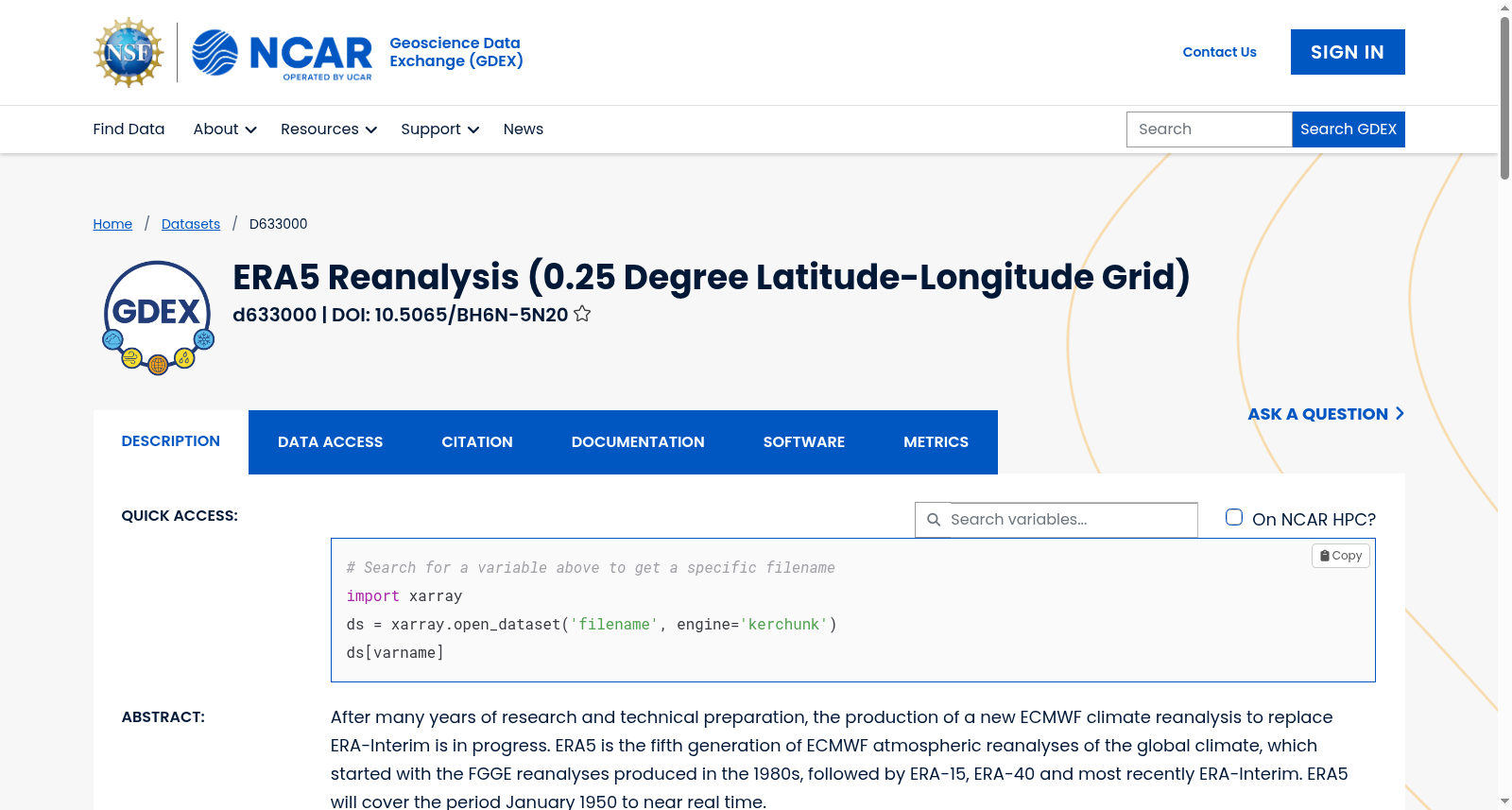Open the News page
The width and height of the screenshot is (1512, 810).
[524, 129]
